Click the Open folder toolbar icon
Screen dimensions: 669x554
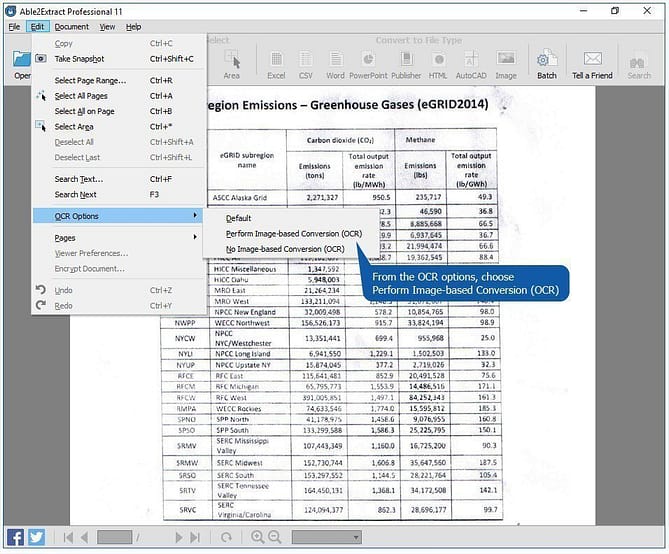(21, 59)
